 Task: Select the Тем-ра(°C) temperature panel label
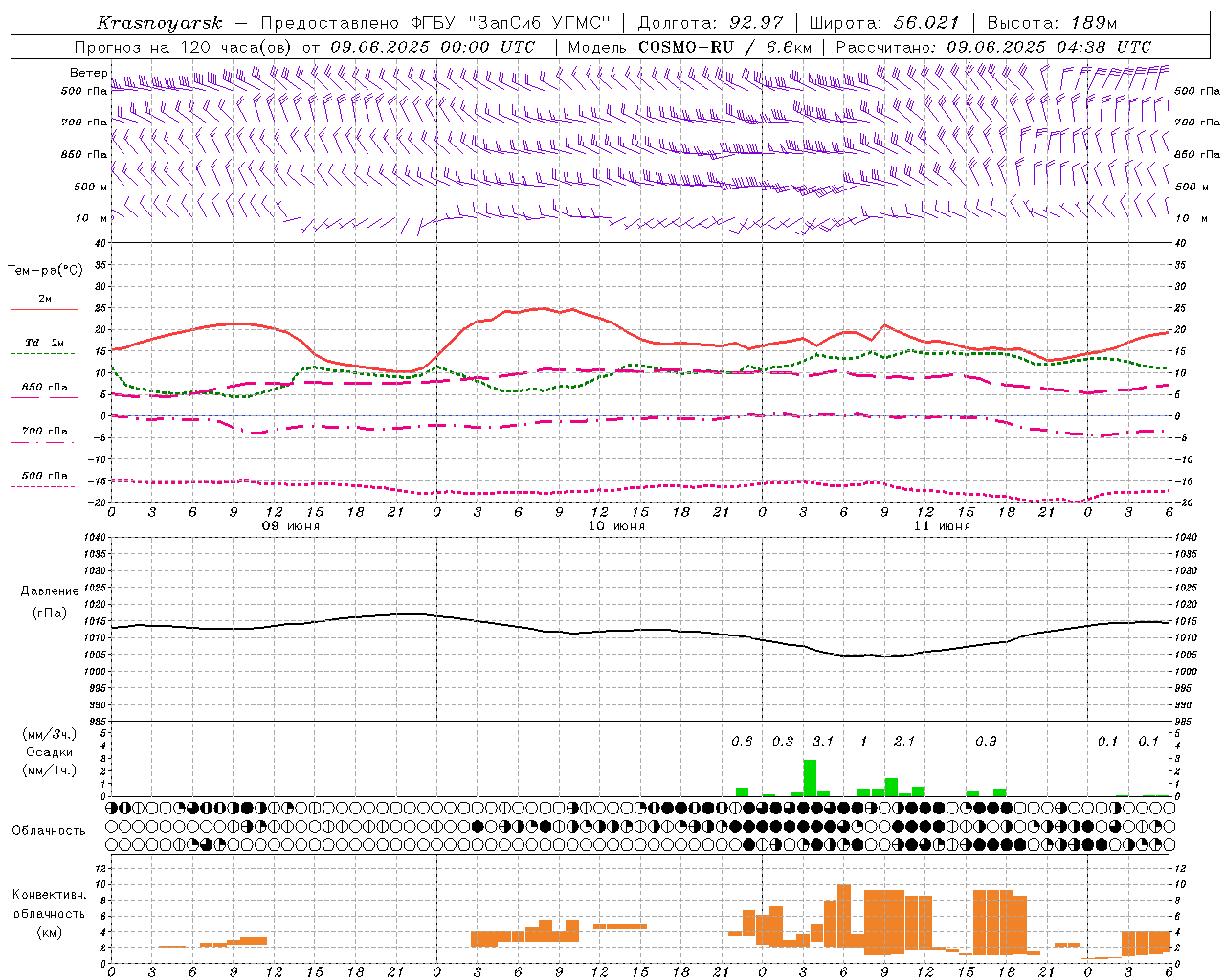tap(45, 271)
